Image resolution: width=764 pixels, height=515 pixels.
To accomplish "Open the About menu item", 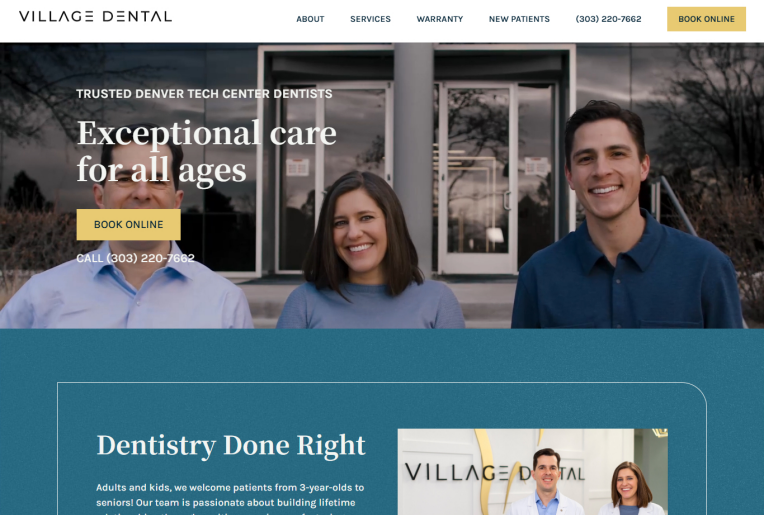I will [310, 19].
